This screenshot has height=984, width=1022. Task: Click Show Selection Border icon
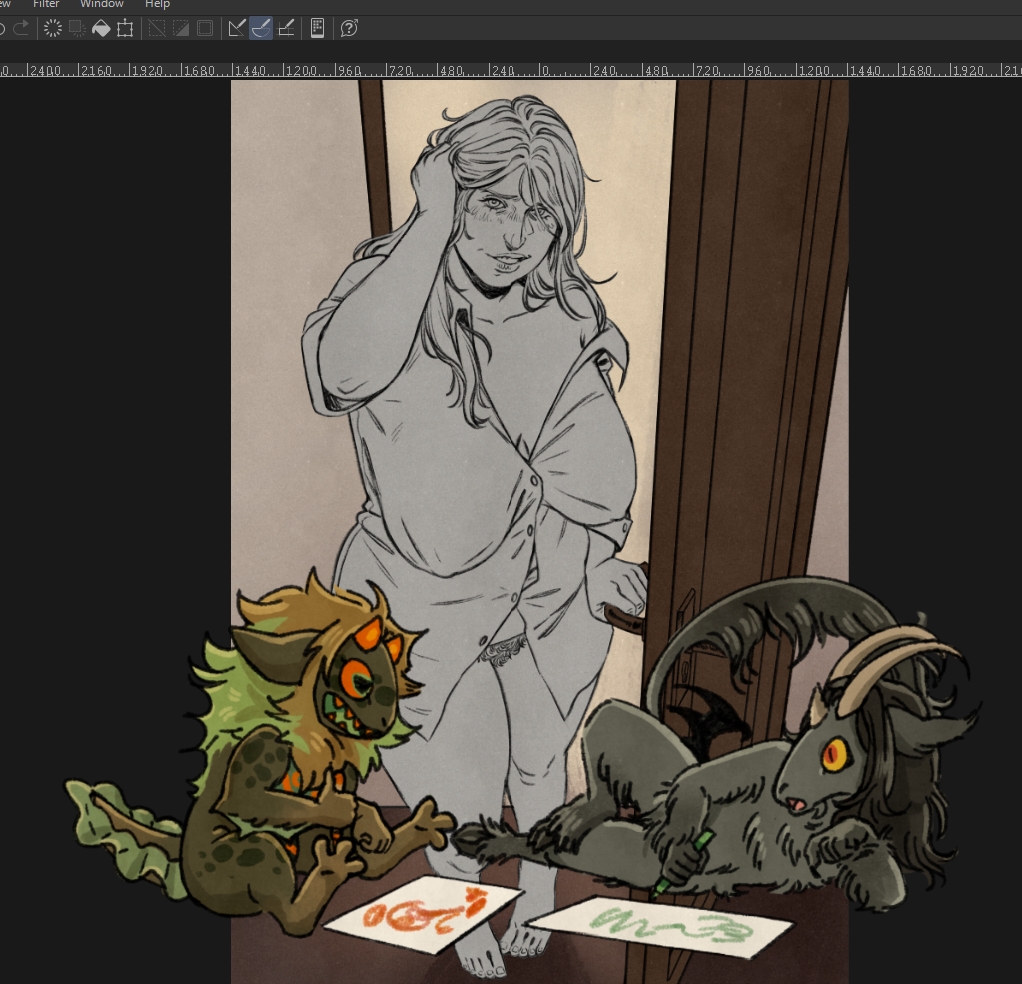tap(205, 28)
